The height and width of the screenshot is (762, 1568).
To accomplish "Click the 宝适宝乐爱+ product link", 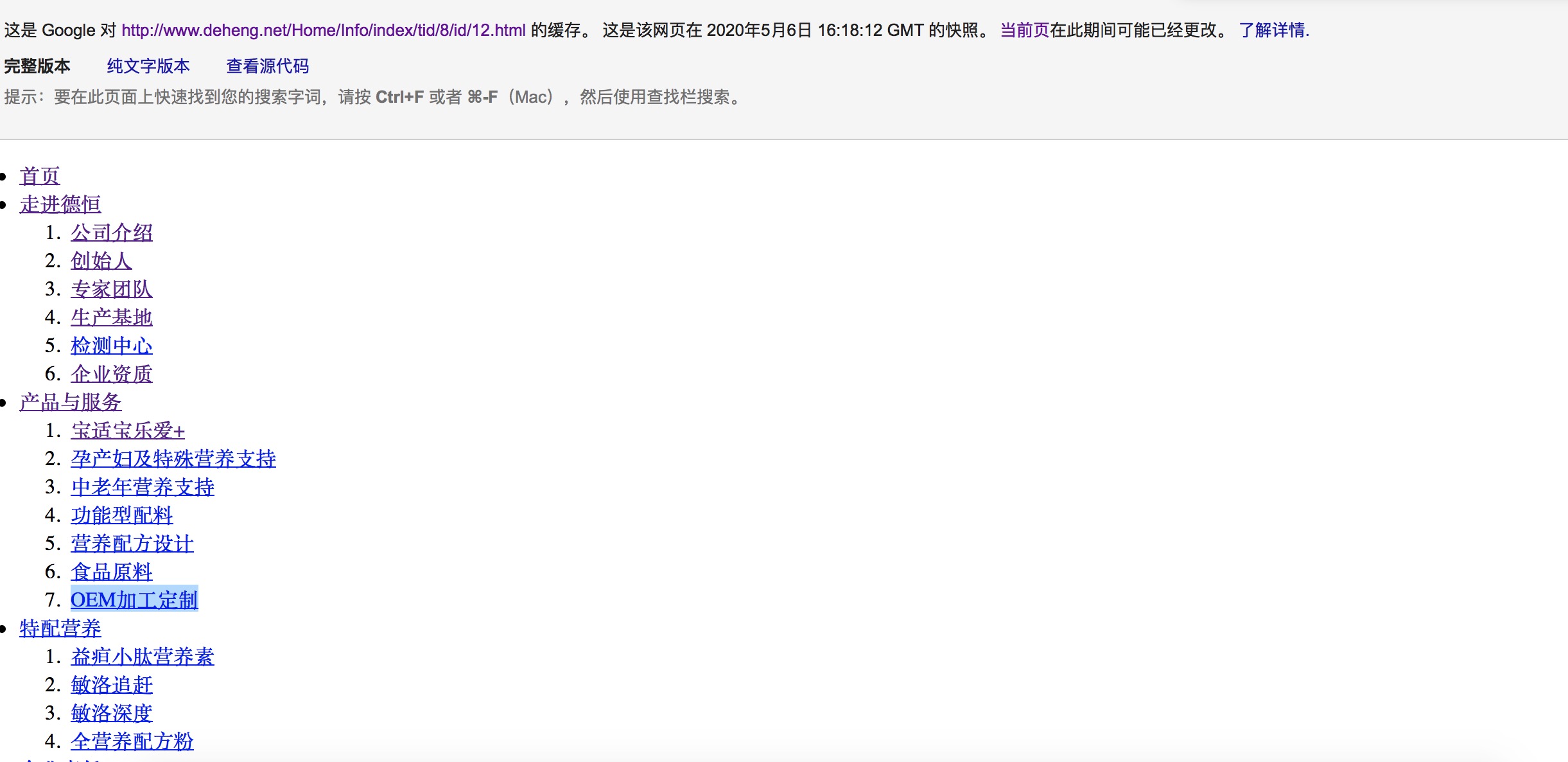I will pos(128,430).
